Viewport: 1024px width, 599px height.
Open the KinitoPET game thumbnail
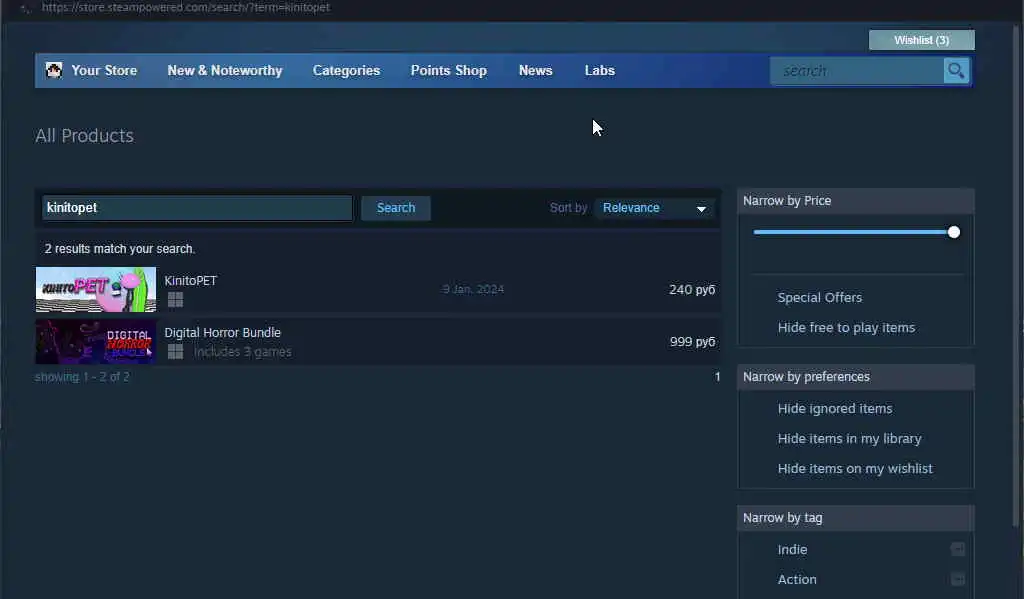point(96,289)
